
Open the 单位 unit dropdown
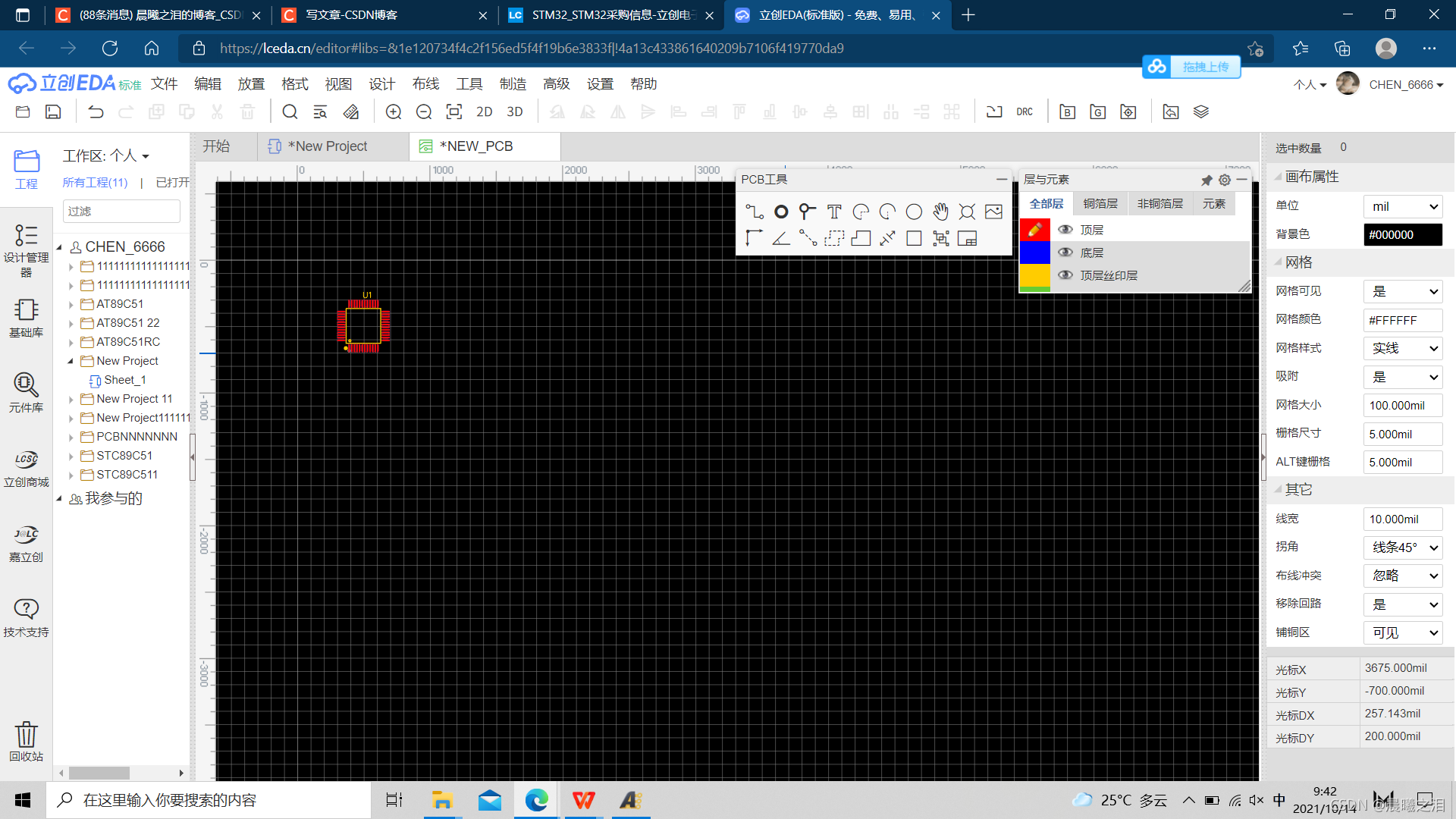[1403, 206]
